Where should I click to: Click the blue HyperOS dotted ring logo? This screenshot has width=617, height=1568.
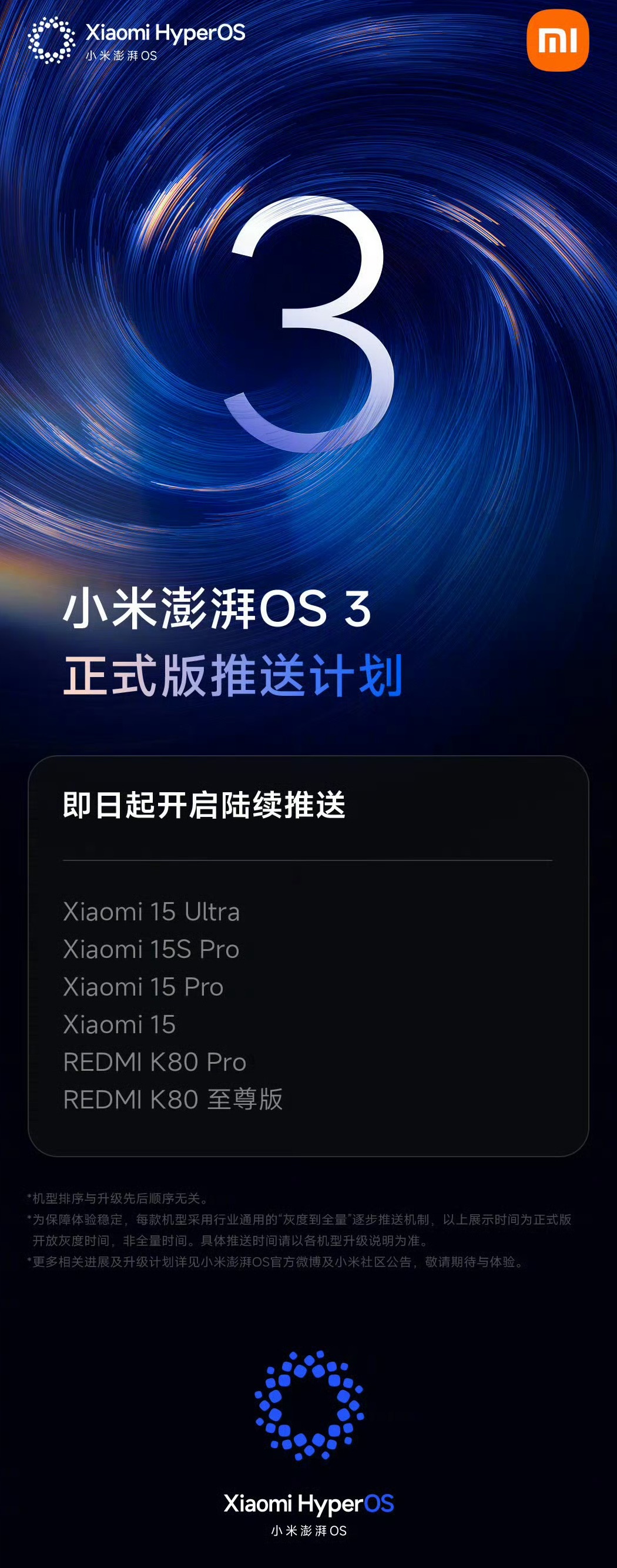pos(309,1405)
